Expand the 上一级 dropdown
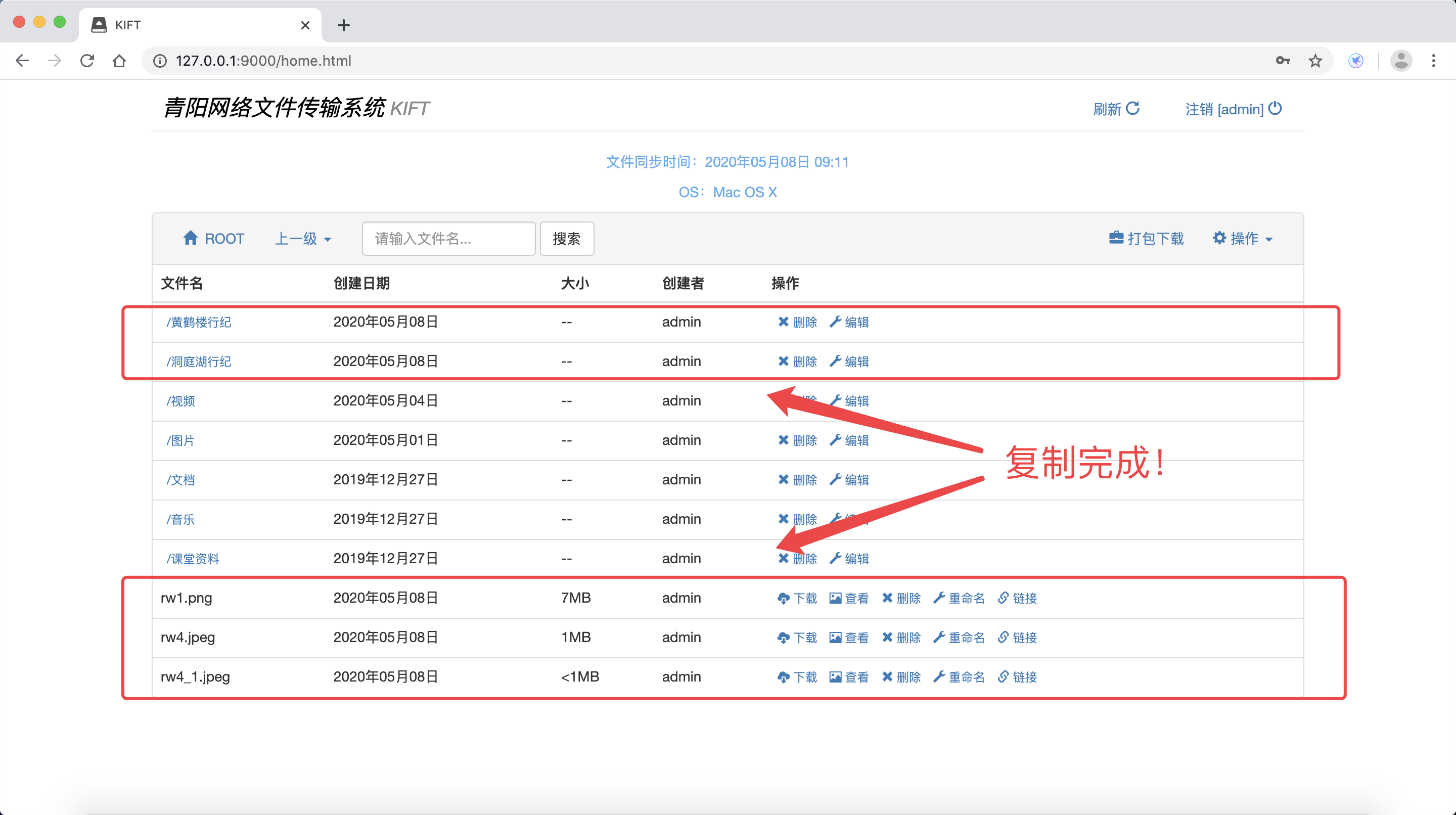 click(x=303, y=239)
